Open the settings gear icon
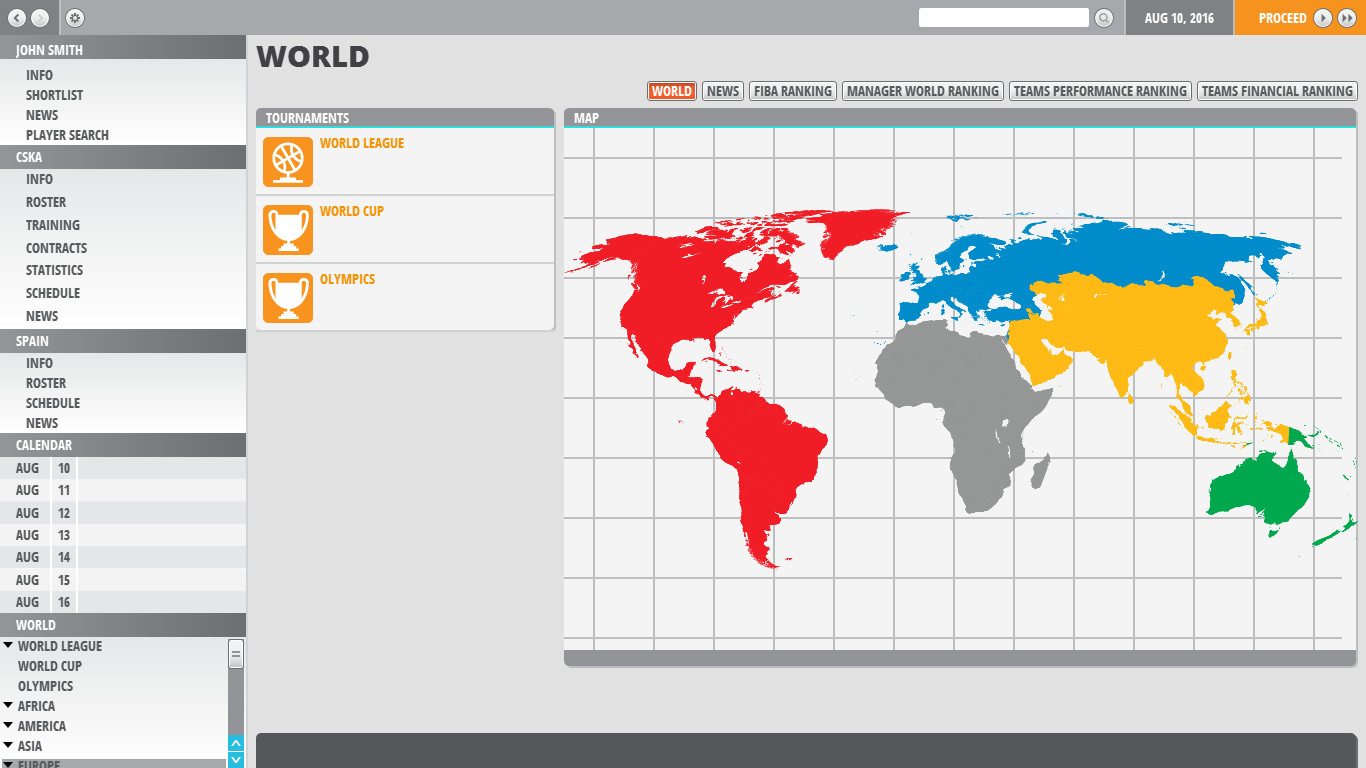Image resolution: width=1366 pixels, height=768 pixels. tap(73, 17)
